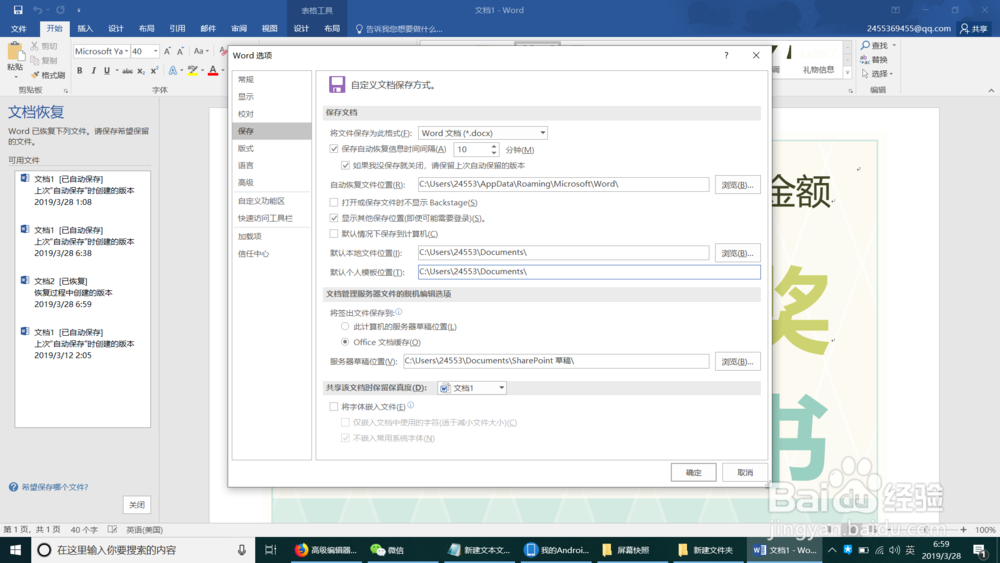
Task: Click the Copy (复制) icon
Action: pos(34,60)
